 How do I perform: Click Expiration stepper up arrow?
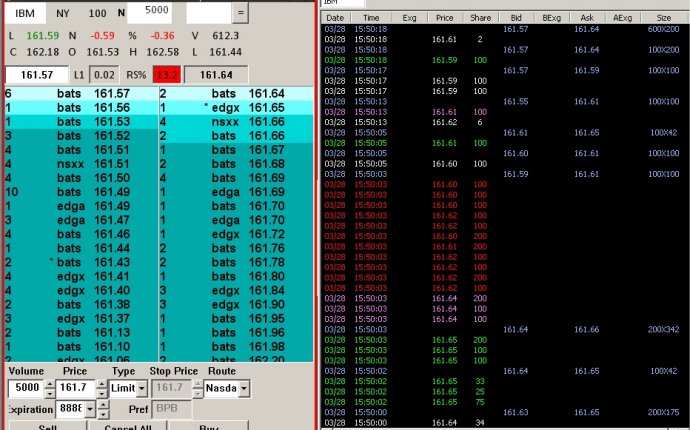tap(103, 405)
